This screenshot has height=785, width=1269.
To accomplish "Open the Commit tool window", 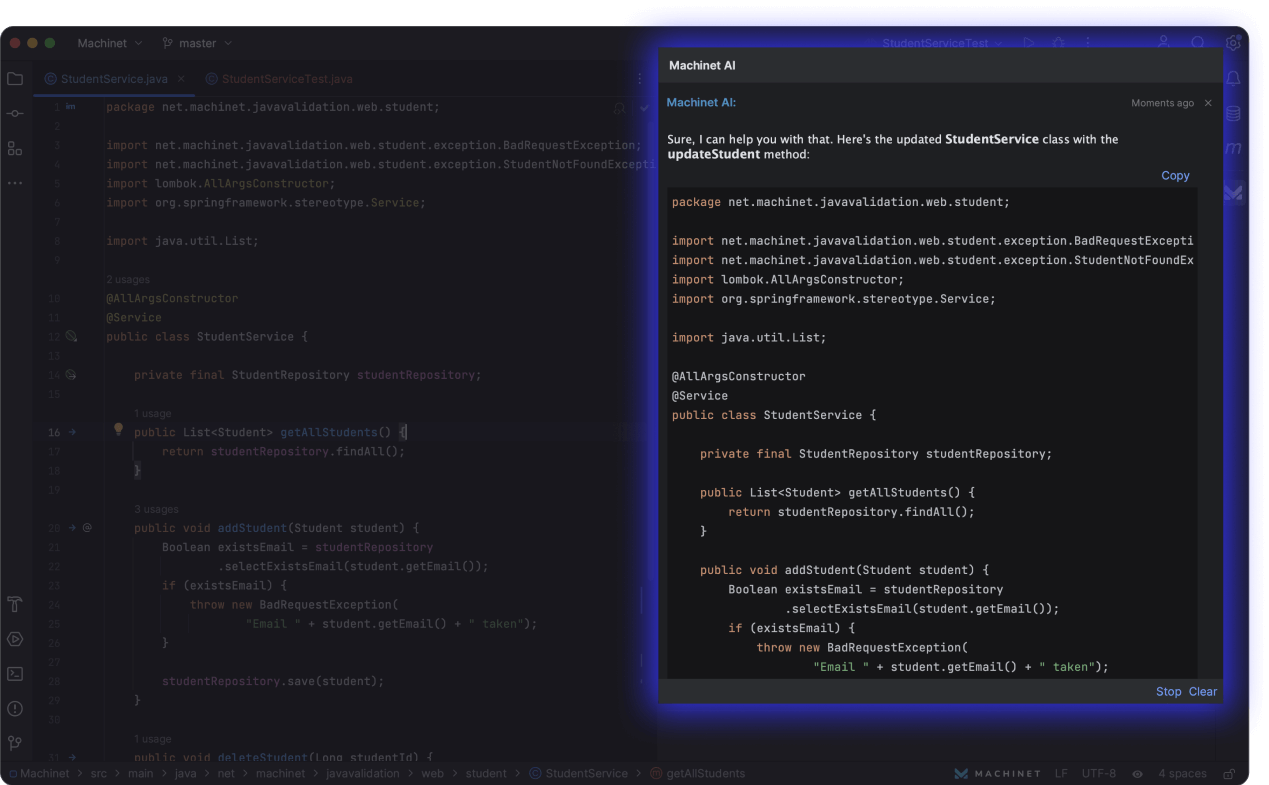I will (15, 114).
